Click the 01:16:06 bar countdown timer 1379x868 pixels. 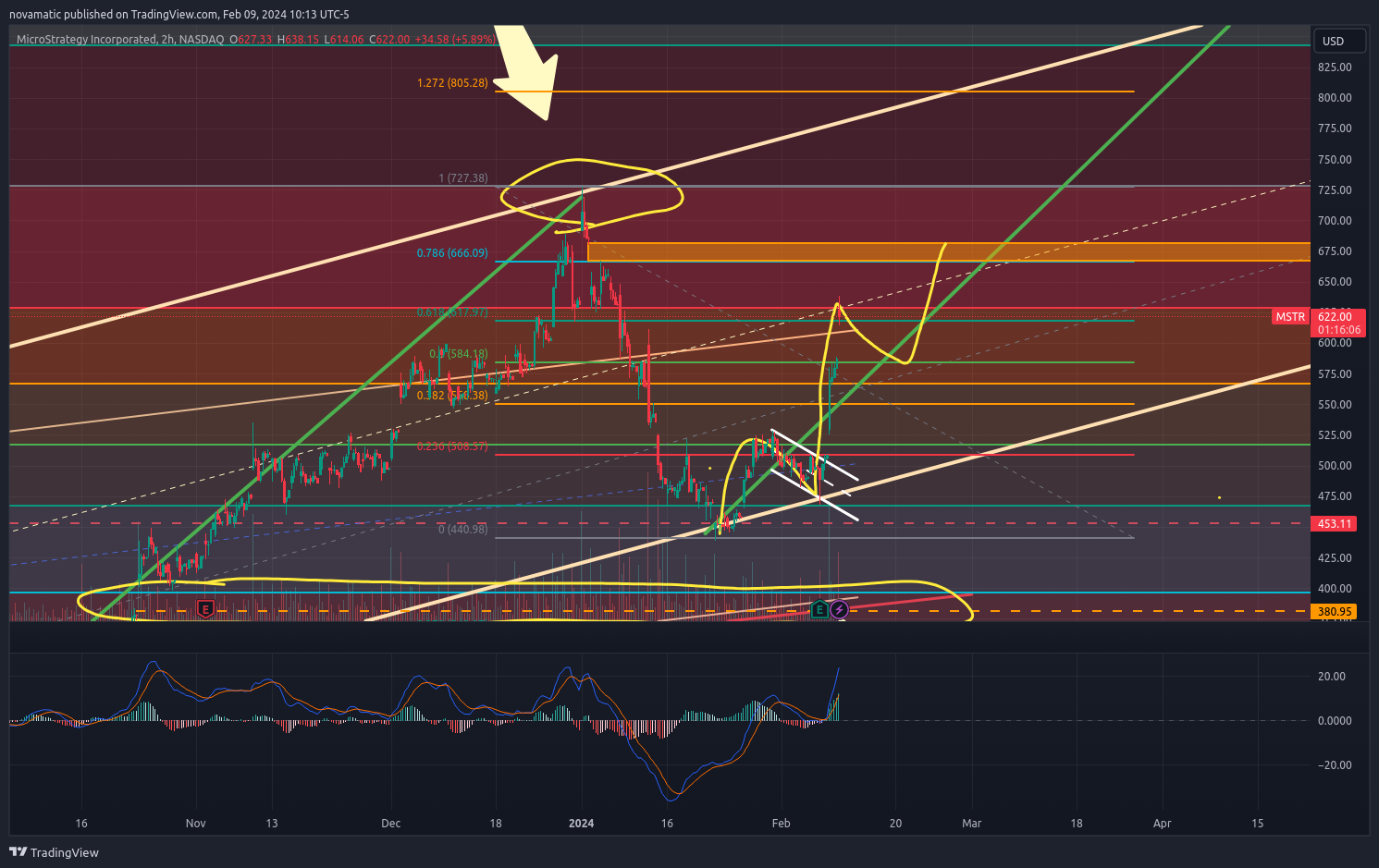[1338, 329]
